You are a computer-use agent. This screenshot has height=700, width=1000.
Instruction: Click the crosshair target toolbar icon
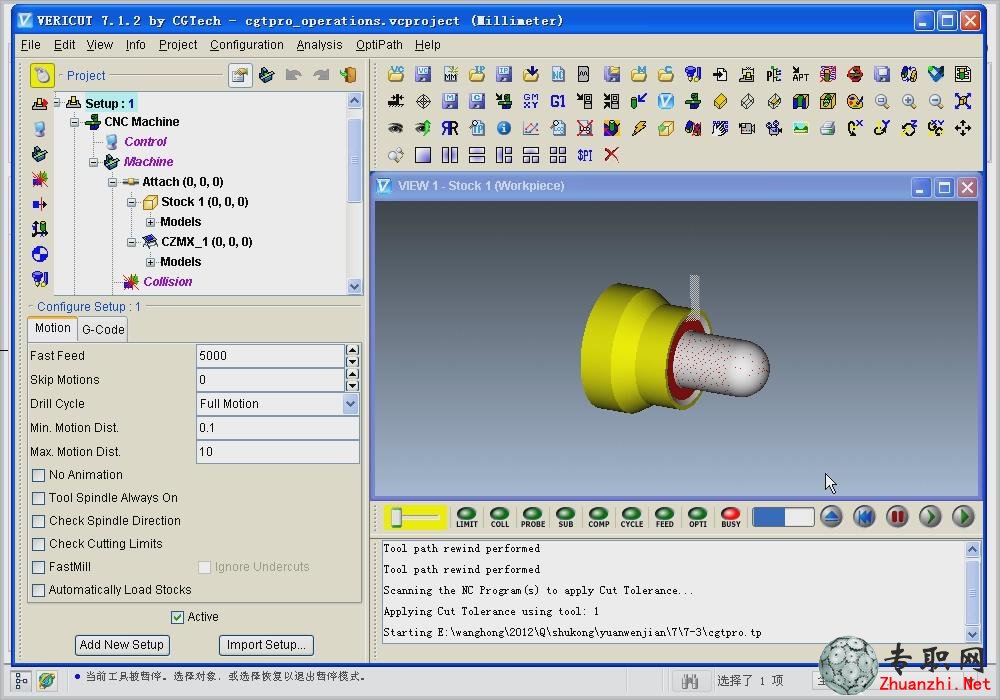point(423,101)
